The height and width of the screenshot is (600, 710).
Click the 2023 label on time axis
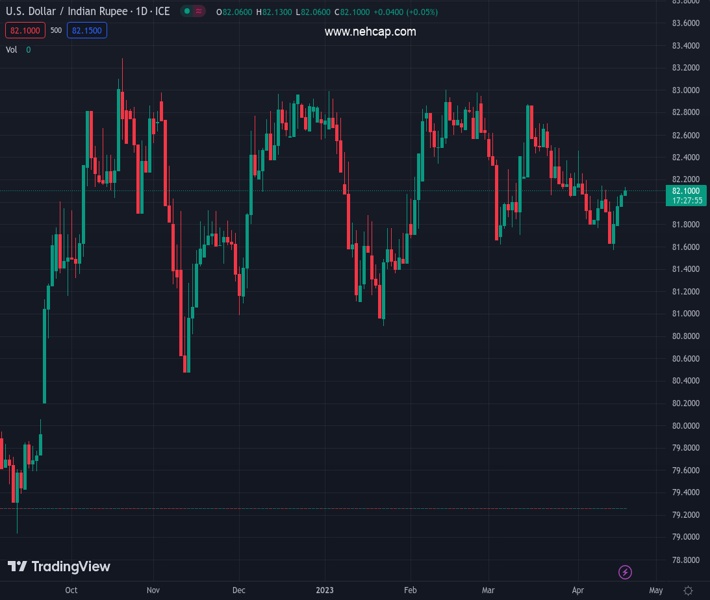(x=325, y=591)
